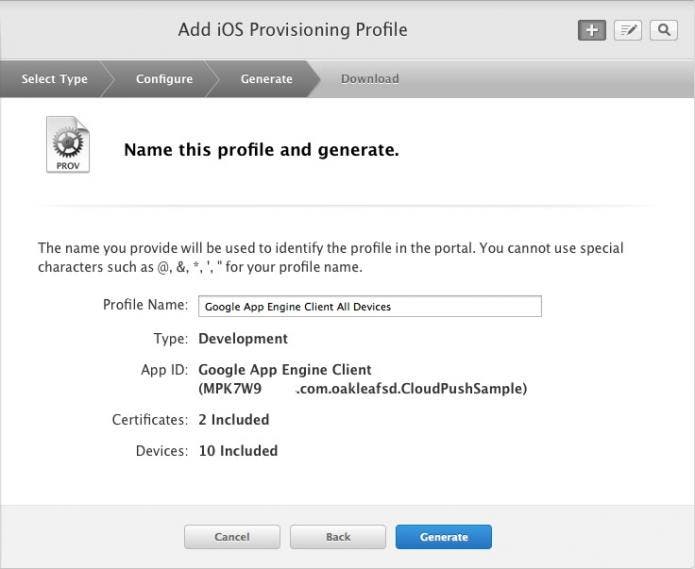Image resolution: width=695 pixels, height=569 pixels.
Task: Go to the Configure step
Action: coord(164,79)
